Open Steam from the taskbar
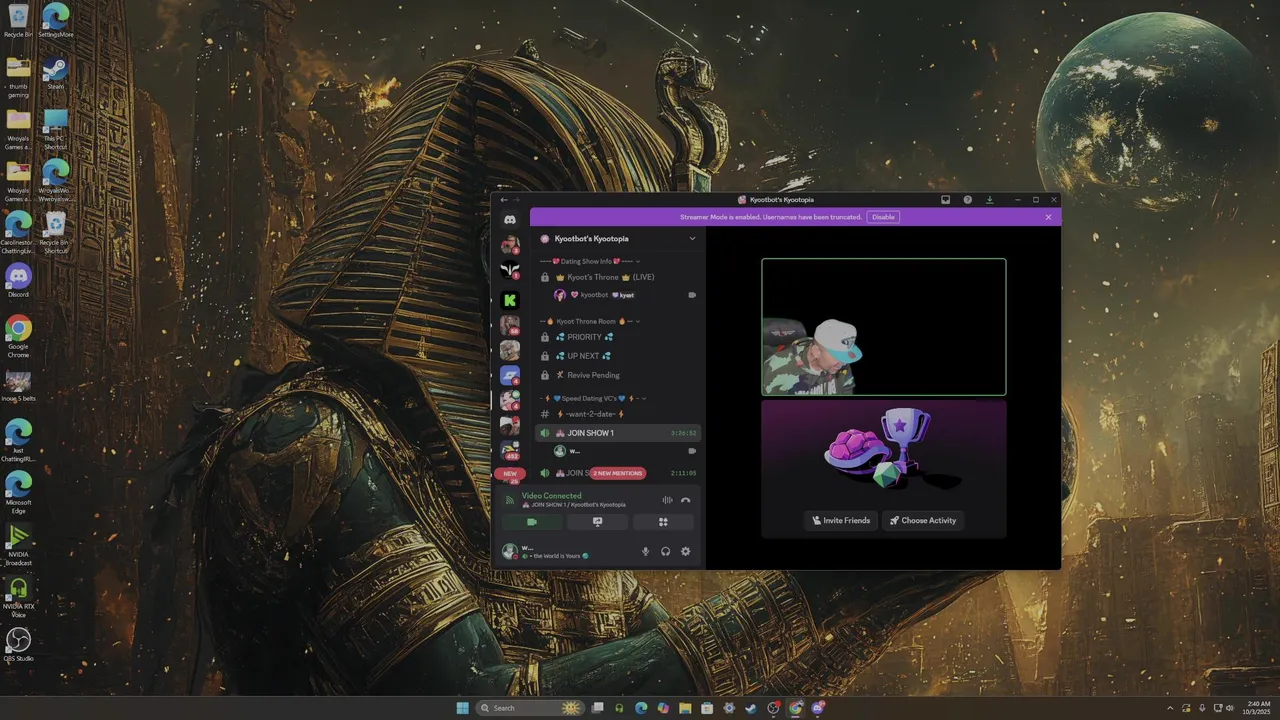The height and width of the screenshot is (720, 1280). click(x=751, y=708)
